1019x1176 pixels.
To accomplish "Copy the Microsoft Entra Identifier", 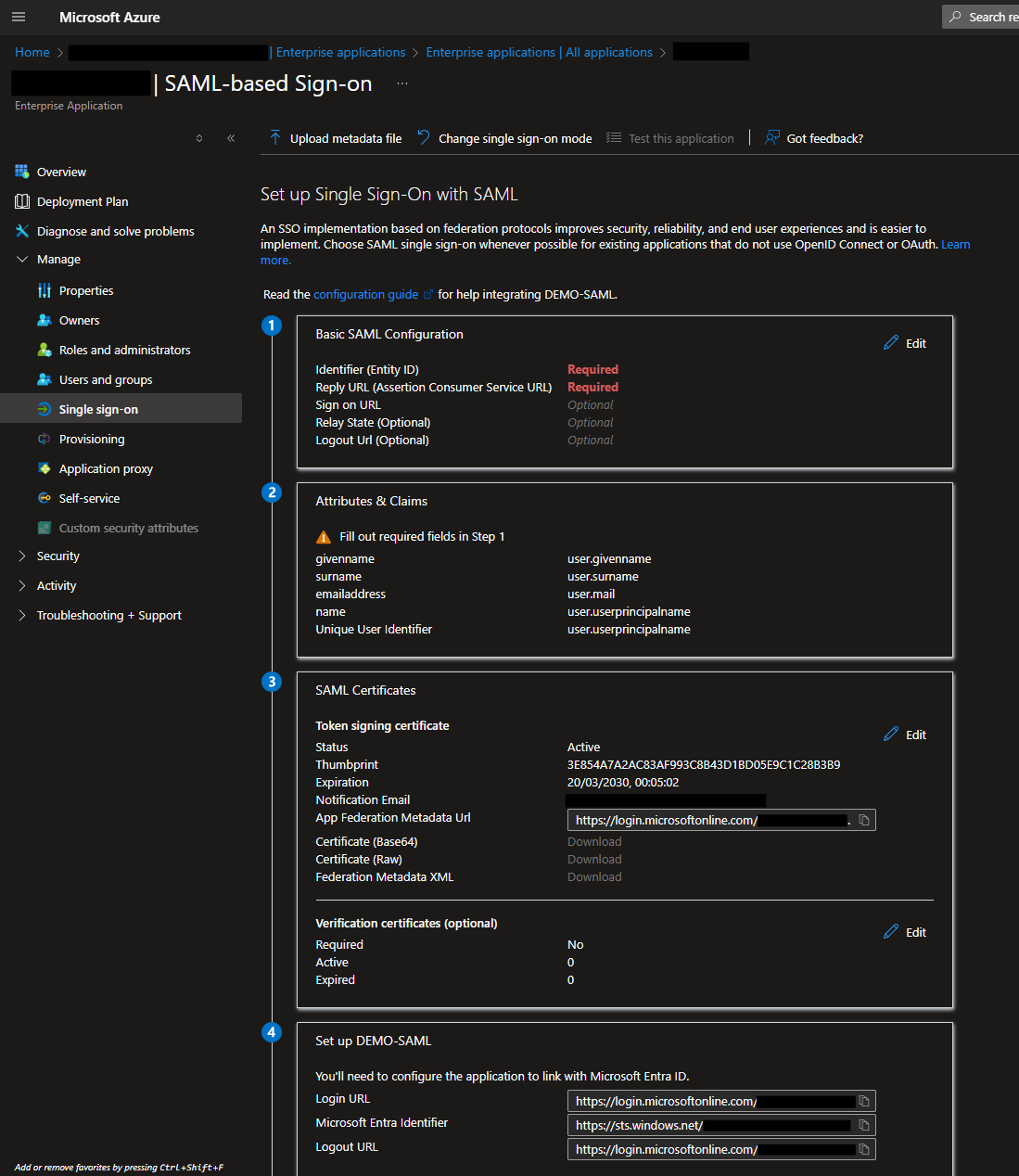I will [x=864, y=1125].
